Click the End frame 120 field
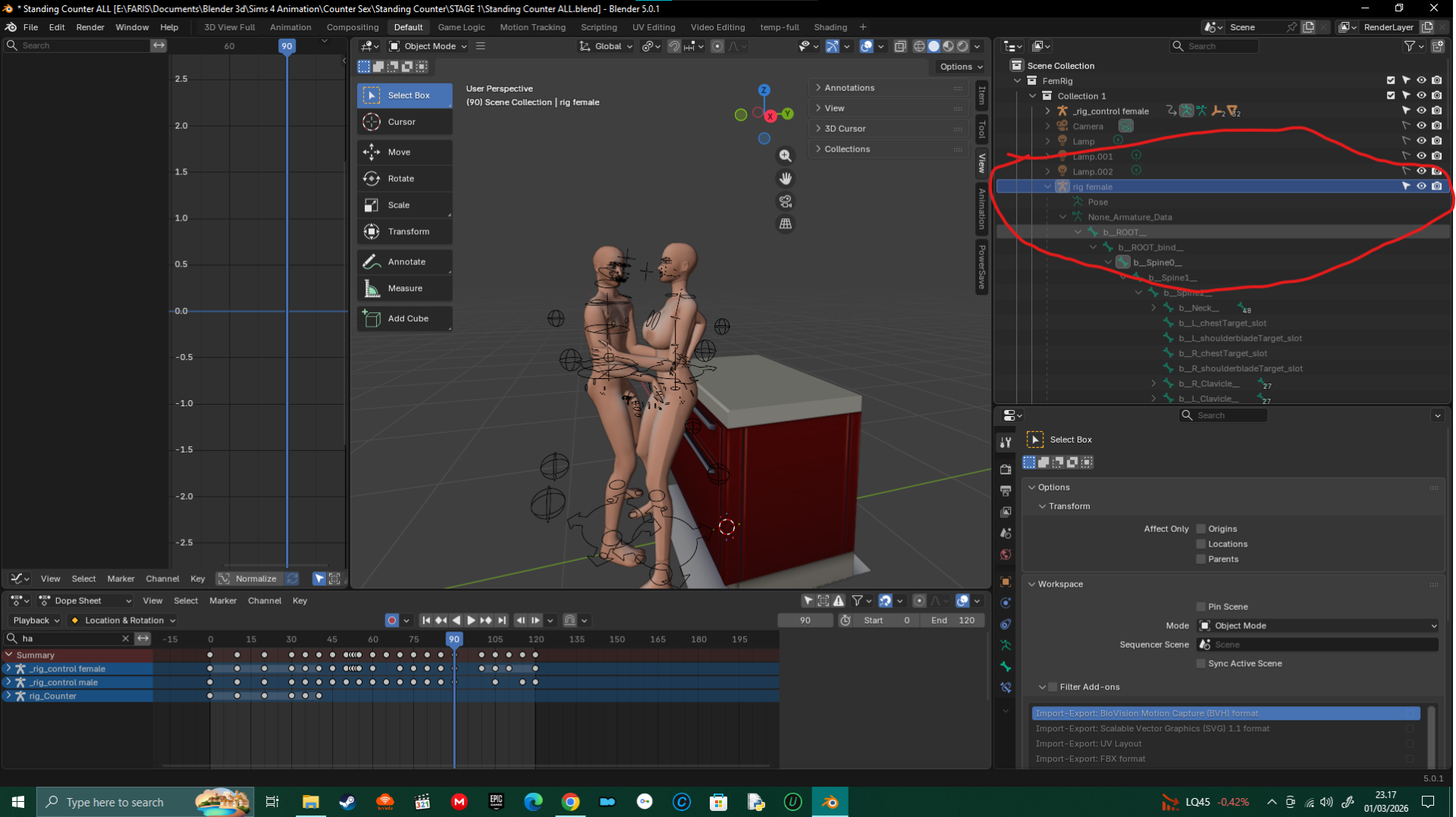This screenshot has height=817, width=1456. [953, 621]
